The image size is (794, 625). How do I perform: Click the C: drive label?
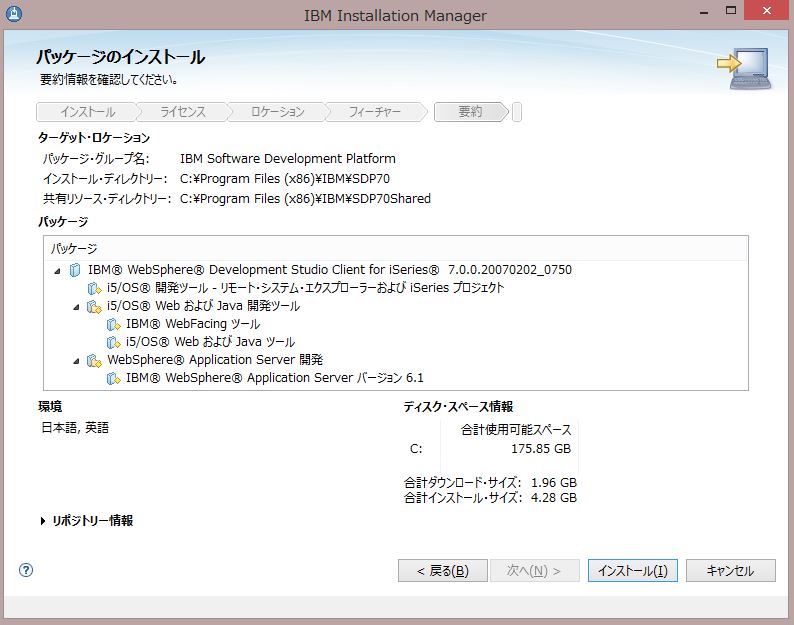416,449
